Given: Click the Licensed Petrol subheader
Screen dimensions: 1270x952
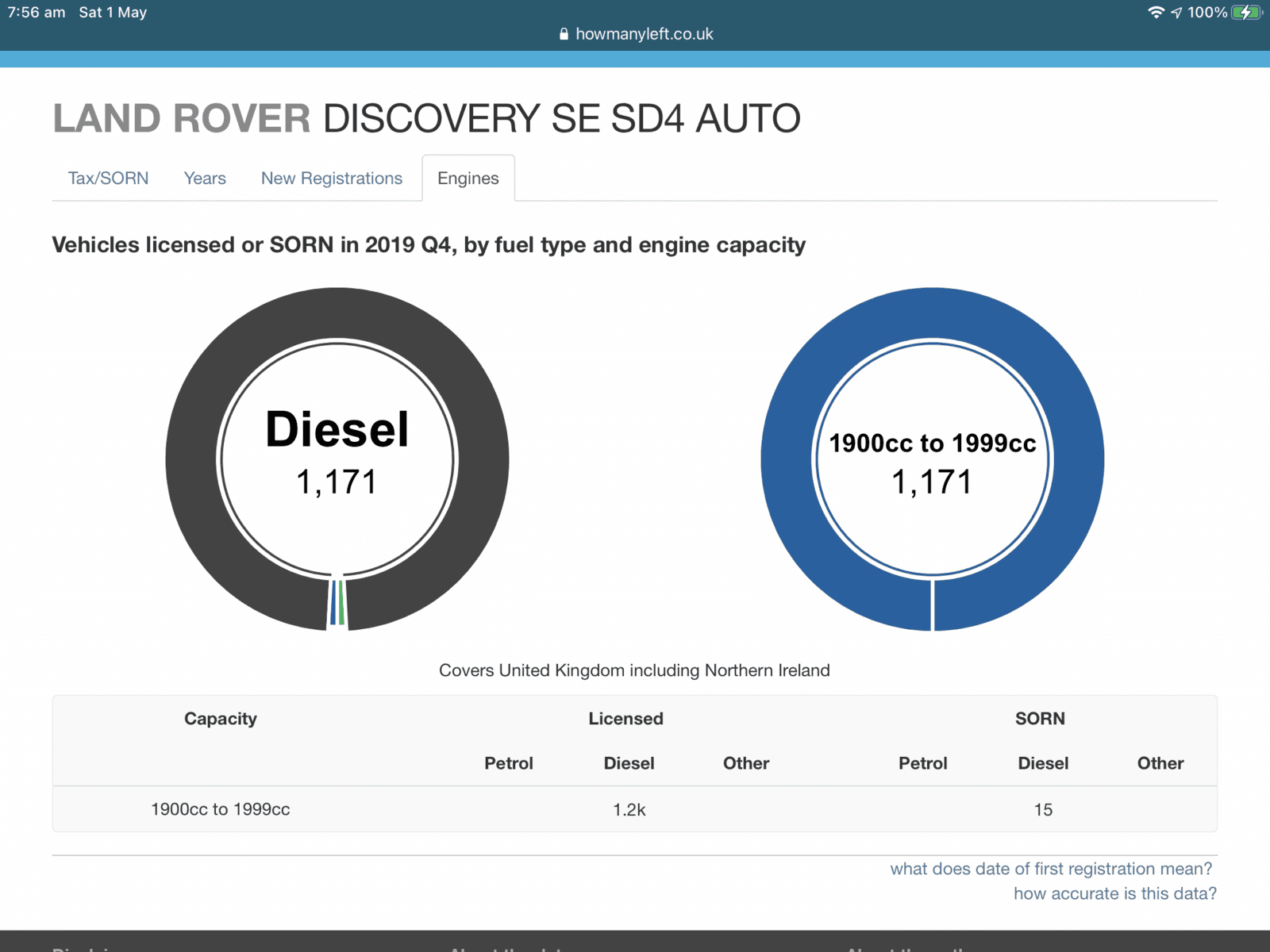Looking at the screenshot, I should 509,763.
